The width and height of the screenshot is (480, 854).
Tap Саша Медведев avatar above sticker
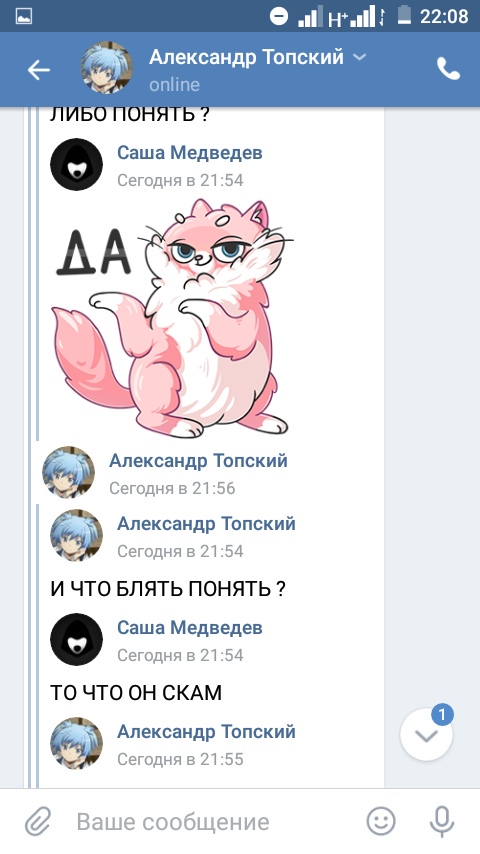tap(76, 164)
